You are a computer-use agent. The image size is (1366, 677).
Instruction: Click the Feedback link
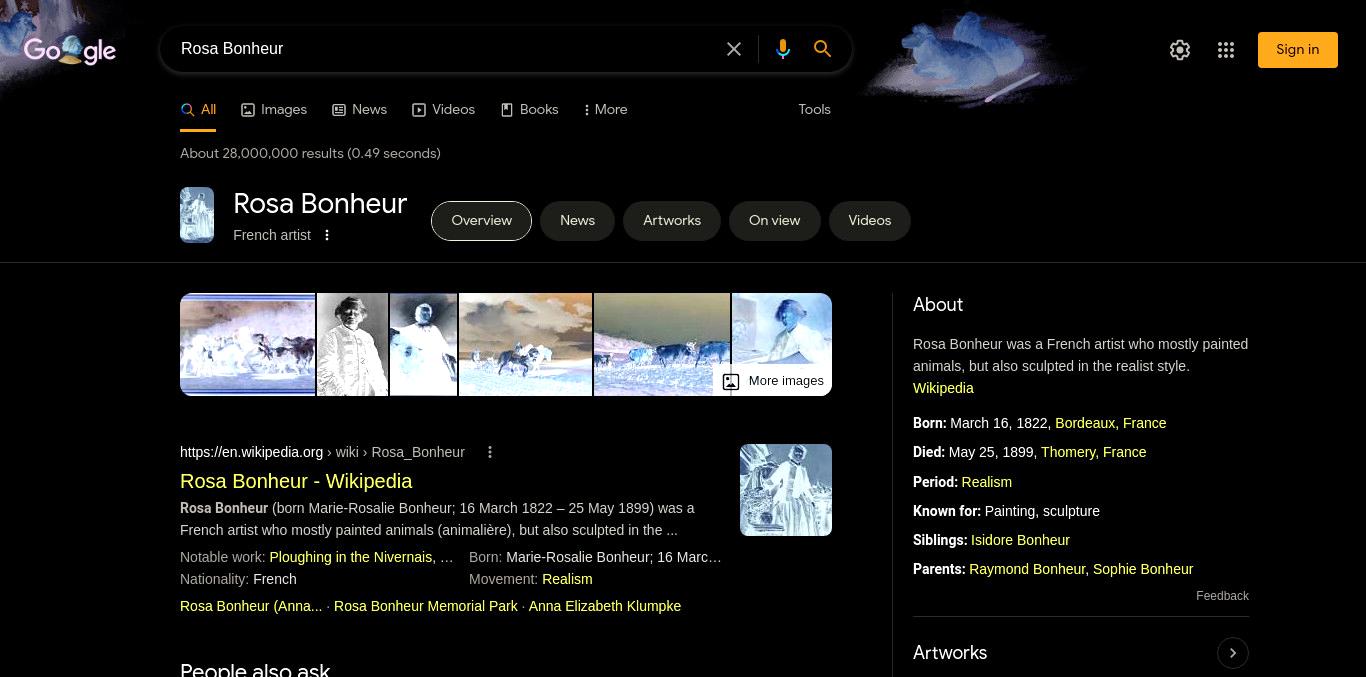(1222, 596)
